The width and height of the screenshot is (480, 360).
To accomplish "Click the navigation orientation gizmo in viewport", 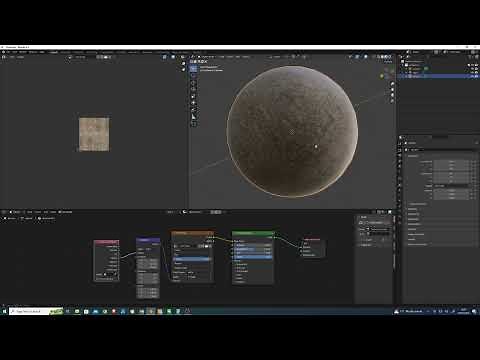I will (387, 73).
